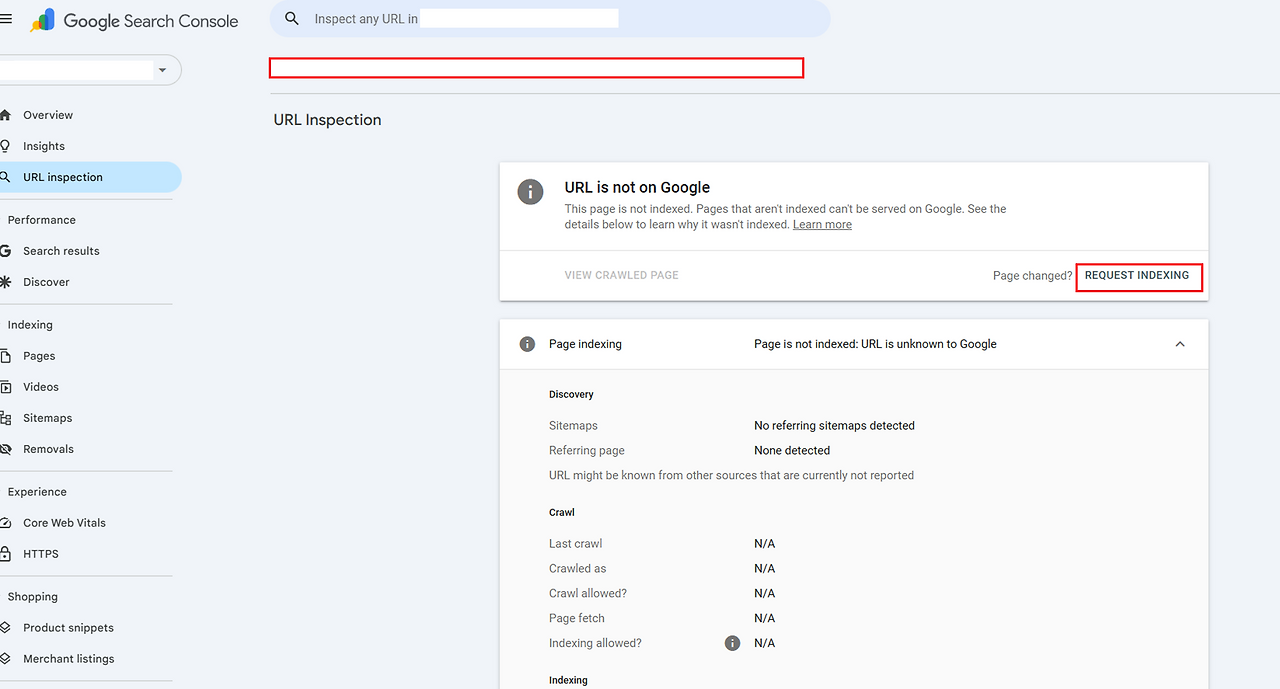This screenshot has height=689, width=1280.
Task: Open the Discover performance report
Action: click(x=46, y=282)
